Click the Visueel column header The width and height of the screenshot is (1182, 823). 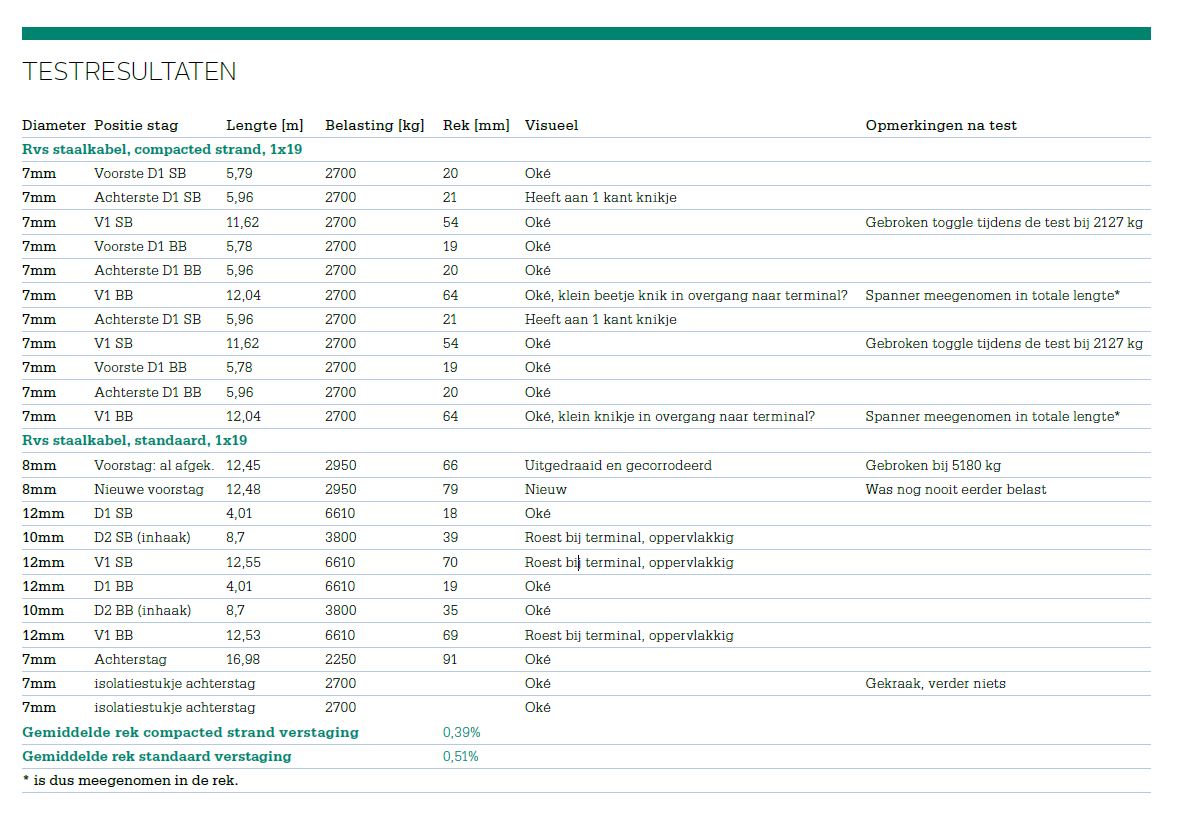[x=551, y=125]
